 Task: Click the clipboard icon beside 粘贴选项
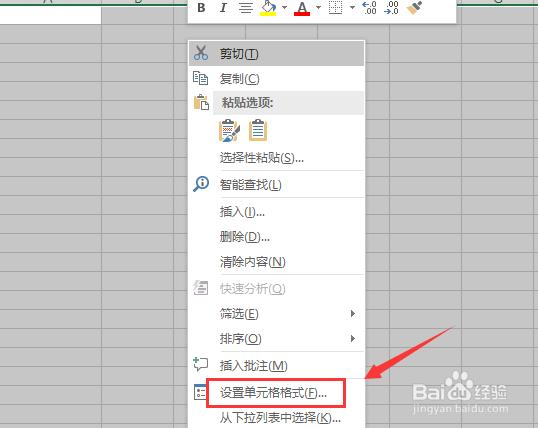click(x=201, y=102)
